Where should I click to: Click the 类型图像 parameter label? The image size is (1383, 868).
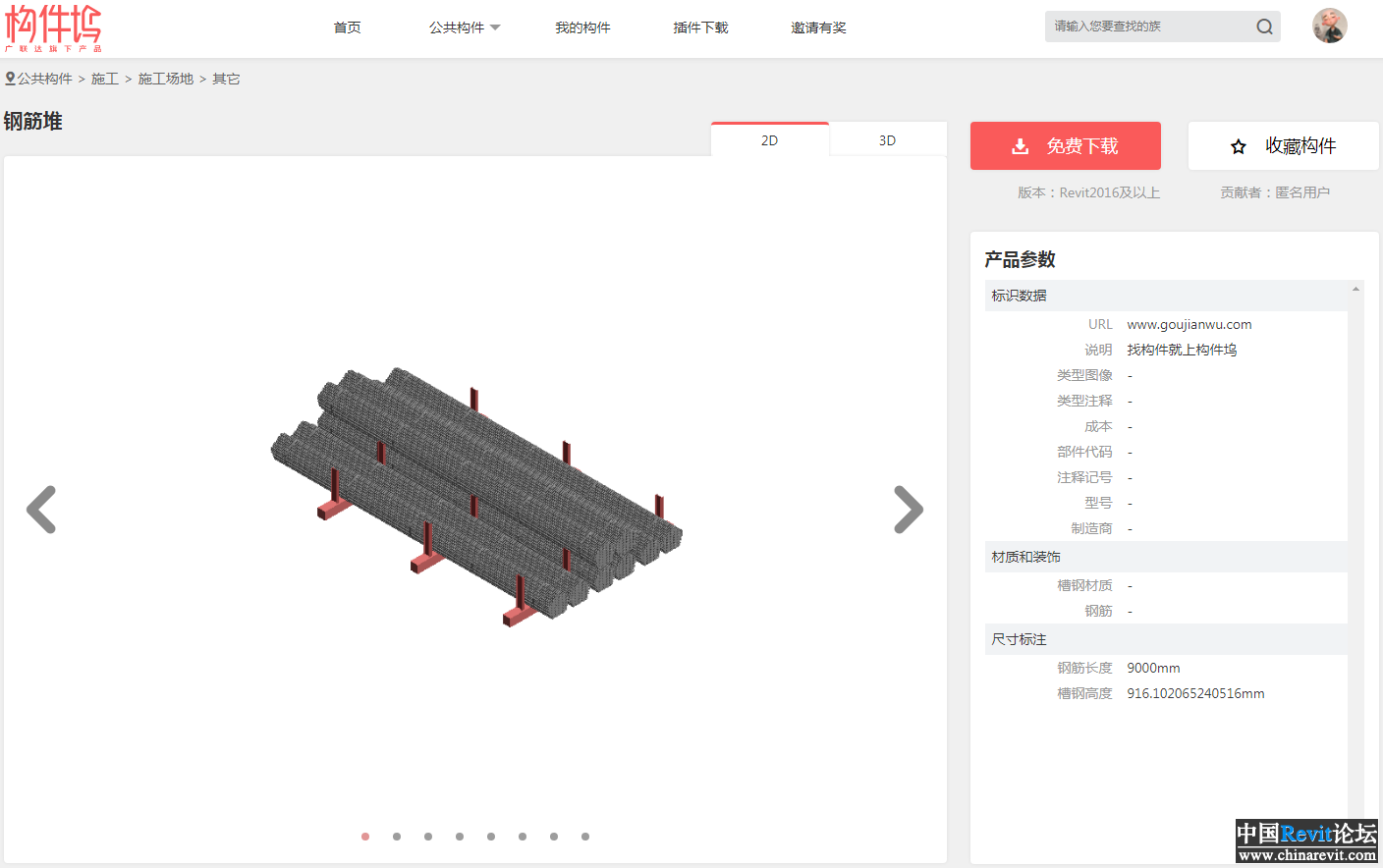click(1084, 375)
